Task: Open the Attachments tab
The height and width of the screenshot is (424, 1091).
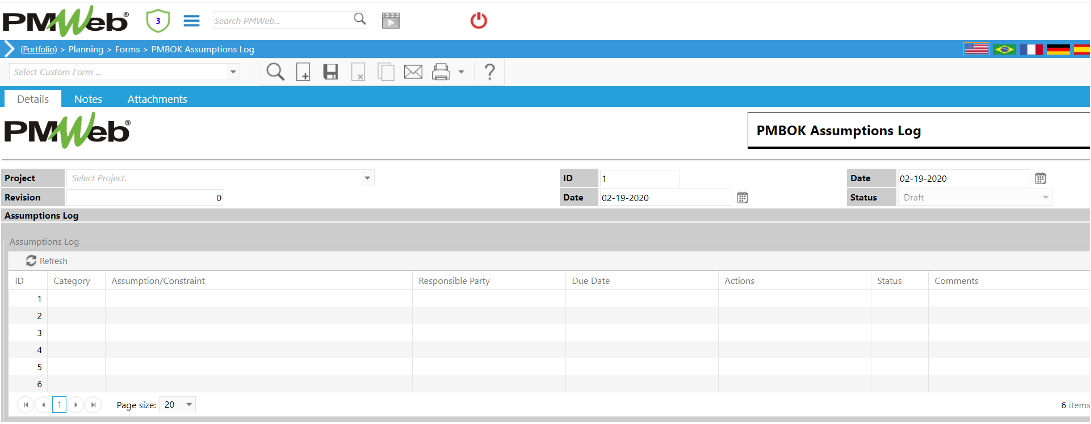Action: 157,99
